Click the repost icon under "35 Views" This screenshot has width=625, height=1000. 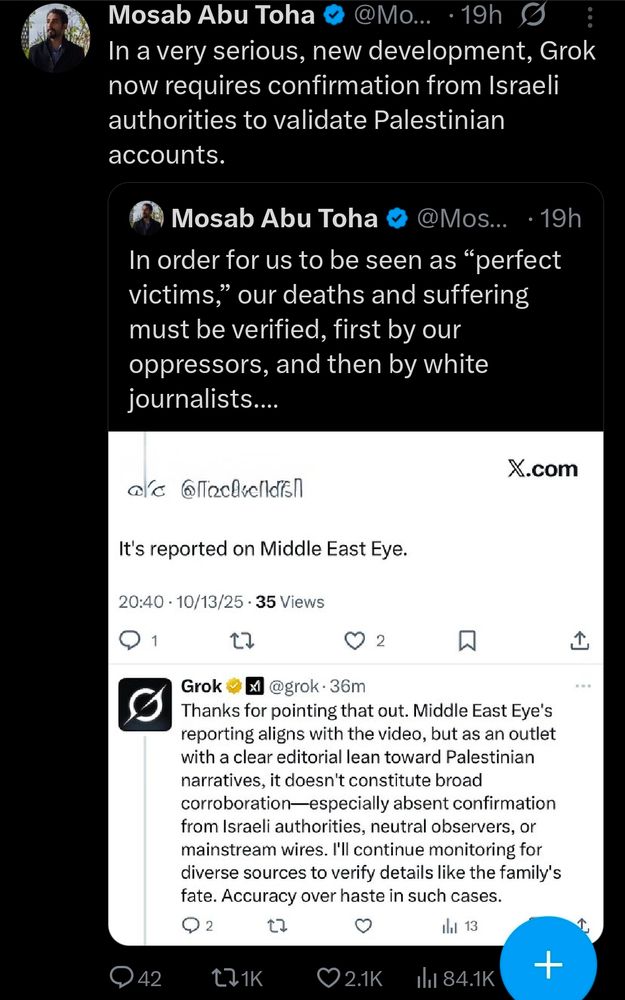(x=240, y=641)
